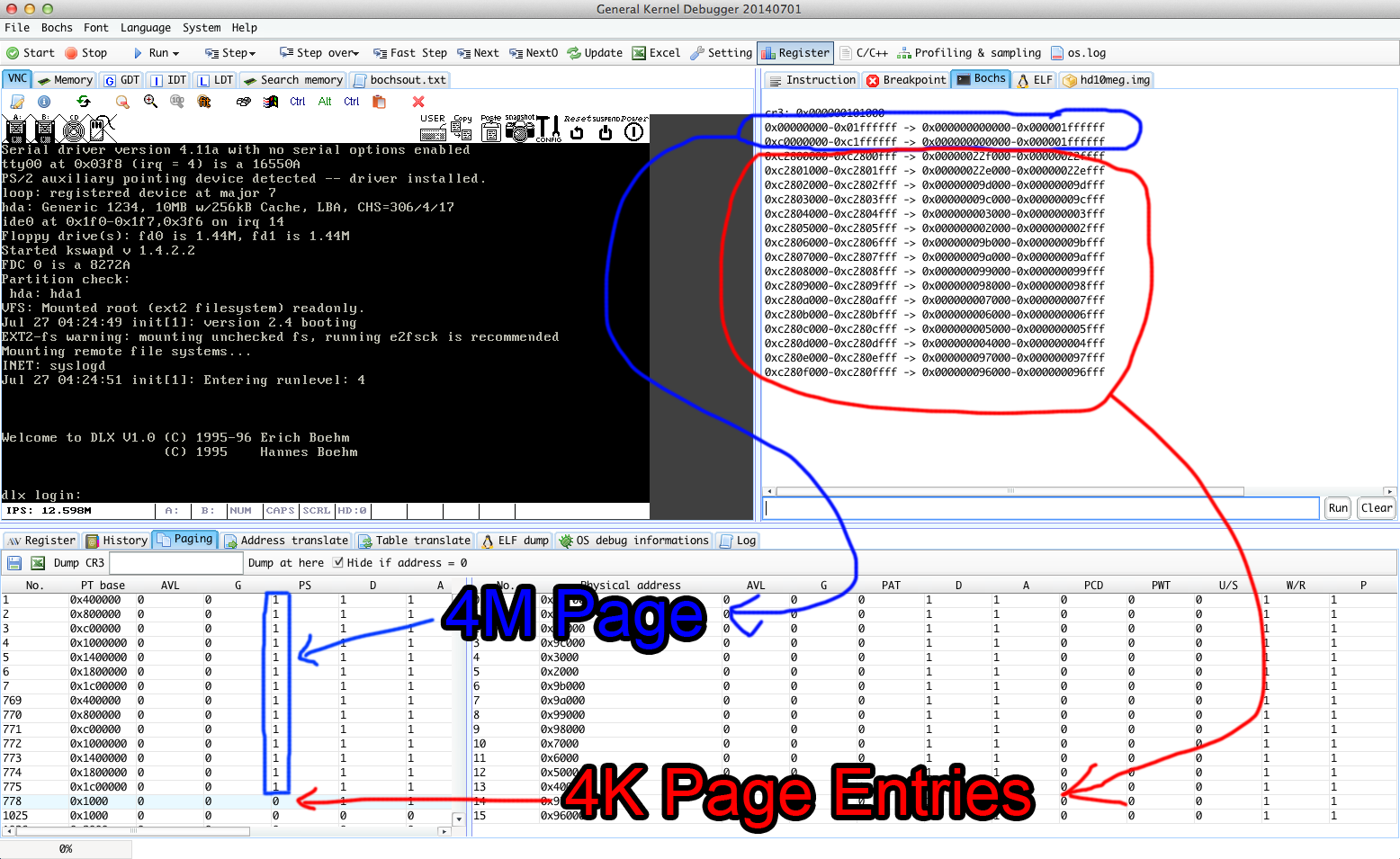Click the Physical address column header
Screen dimensions: 1400x859
[630, 586]
